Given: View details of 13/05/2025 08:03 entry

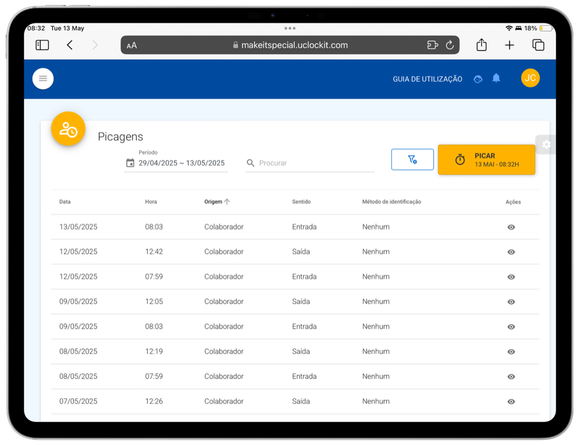Looking at the screenshot, I should click(511, 227).
